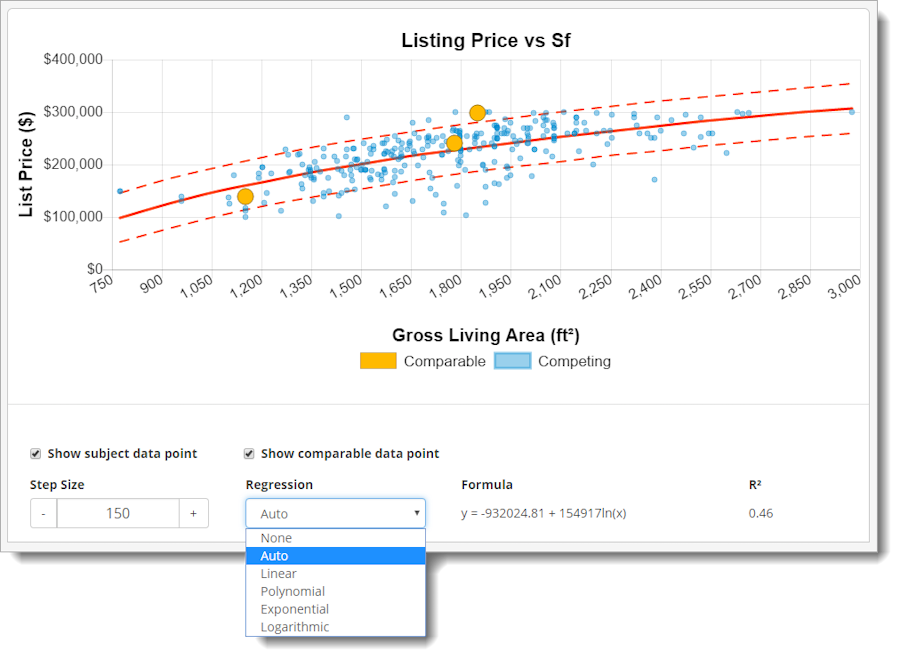Click the Competing legend label

575,361
